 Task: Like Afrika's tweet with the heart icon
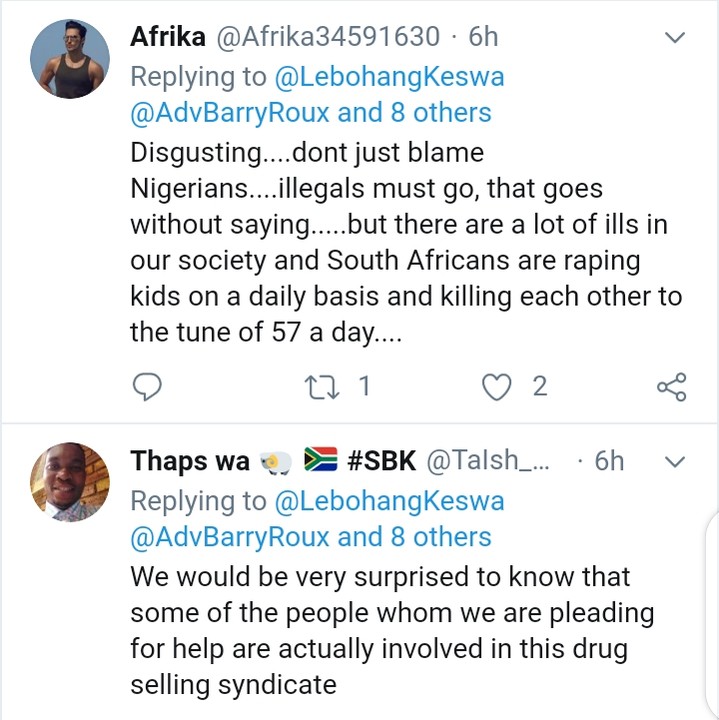tap(497, 386)
